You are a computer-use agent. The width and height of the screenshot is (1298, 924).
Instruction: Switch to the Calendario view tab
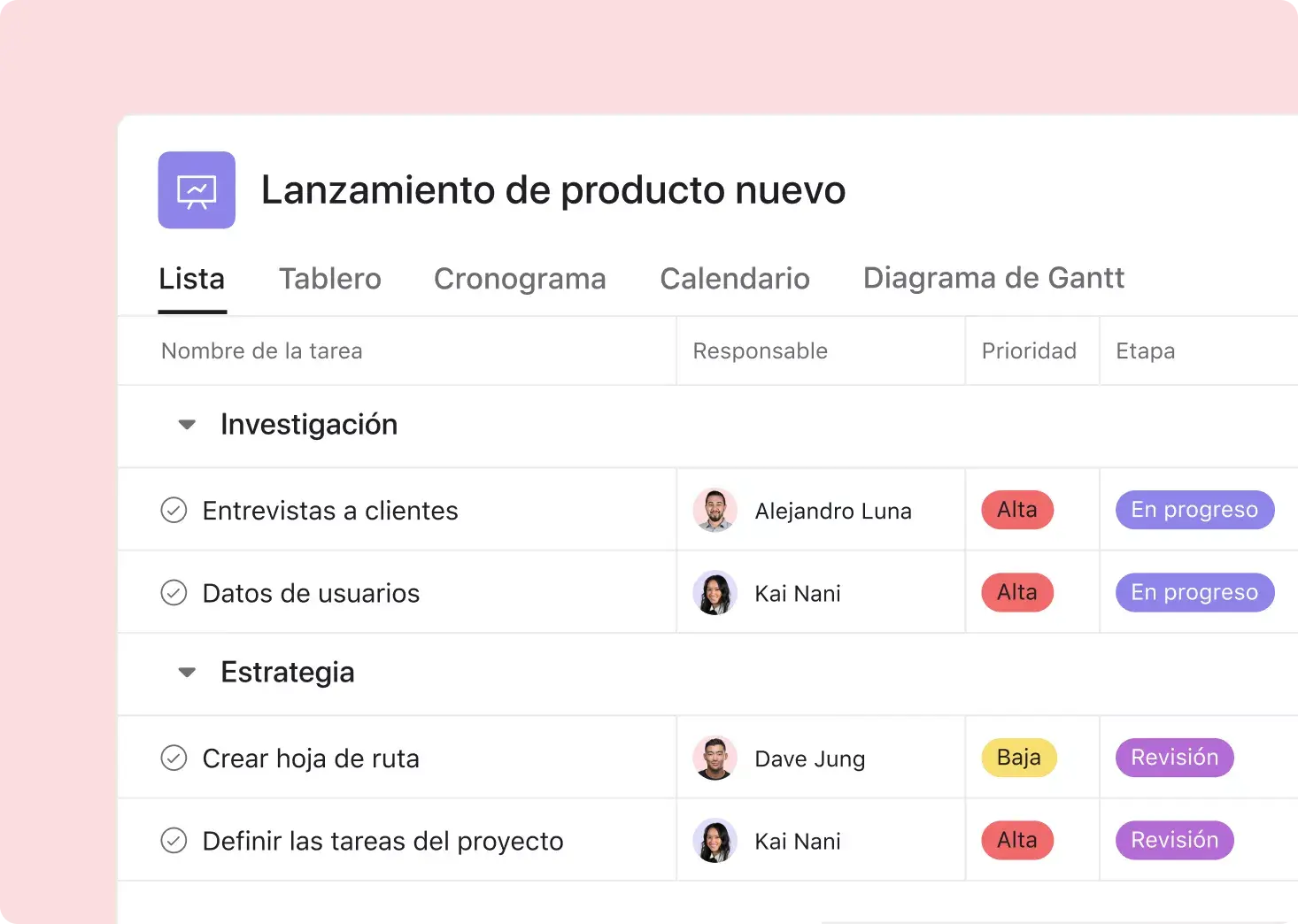pyautogui.click(x=734, y=279)
